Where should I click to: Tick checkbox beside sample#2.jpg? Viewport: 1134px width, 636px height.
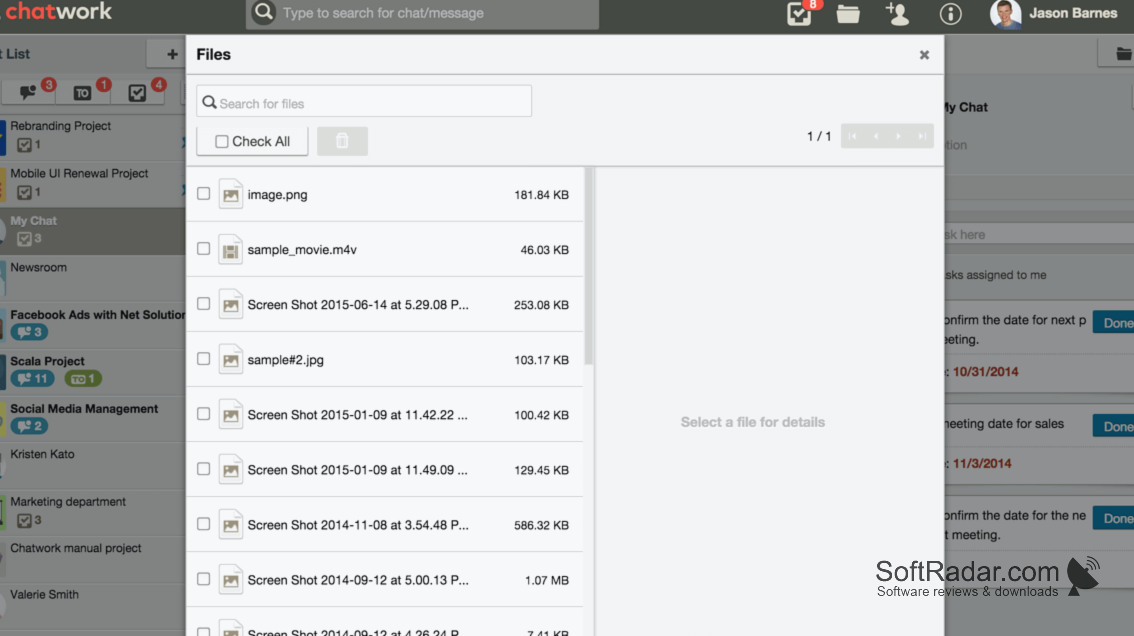[x=204, y=359]
